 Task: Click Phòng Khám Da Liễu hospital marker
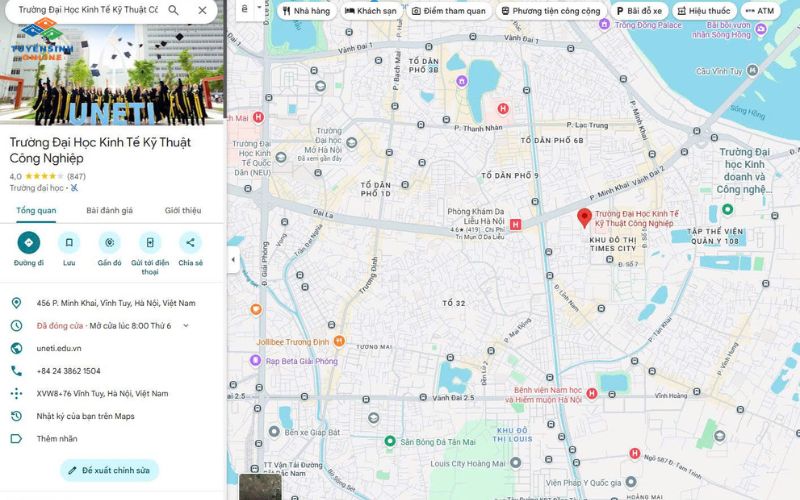515,224
